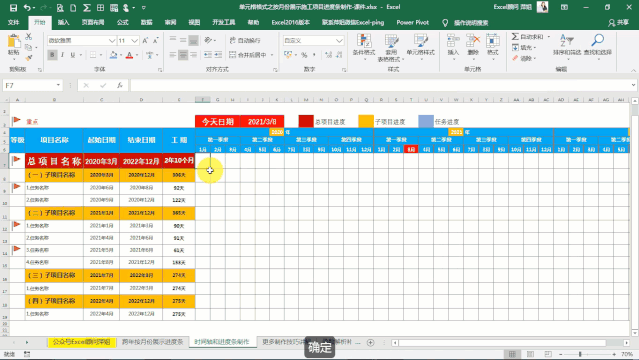Click the Share (共享) button

(x=619, y=23)
